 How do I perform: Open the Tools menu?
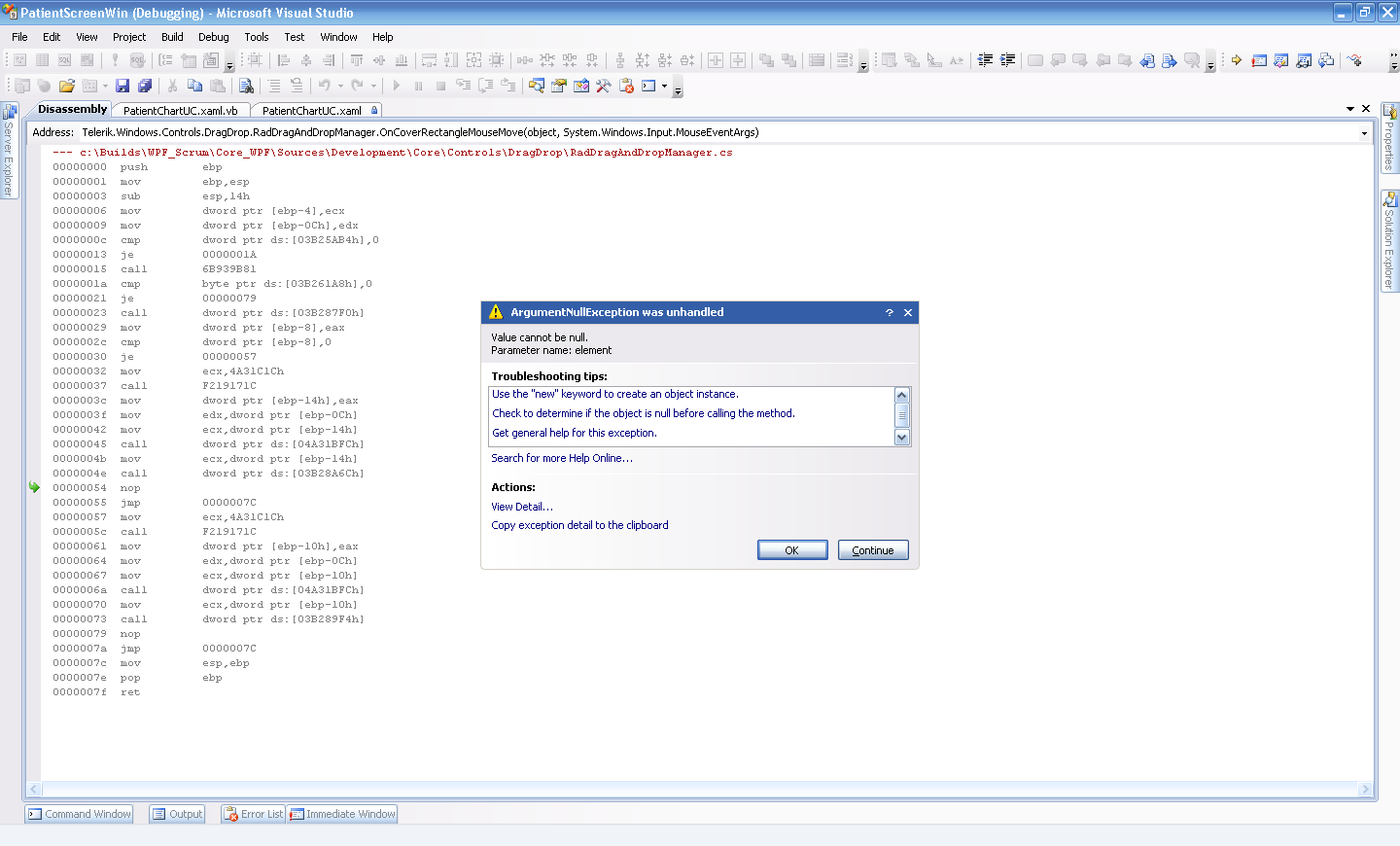tap(257, 37)
